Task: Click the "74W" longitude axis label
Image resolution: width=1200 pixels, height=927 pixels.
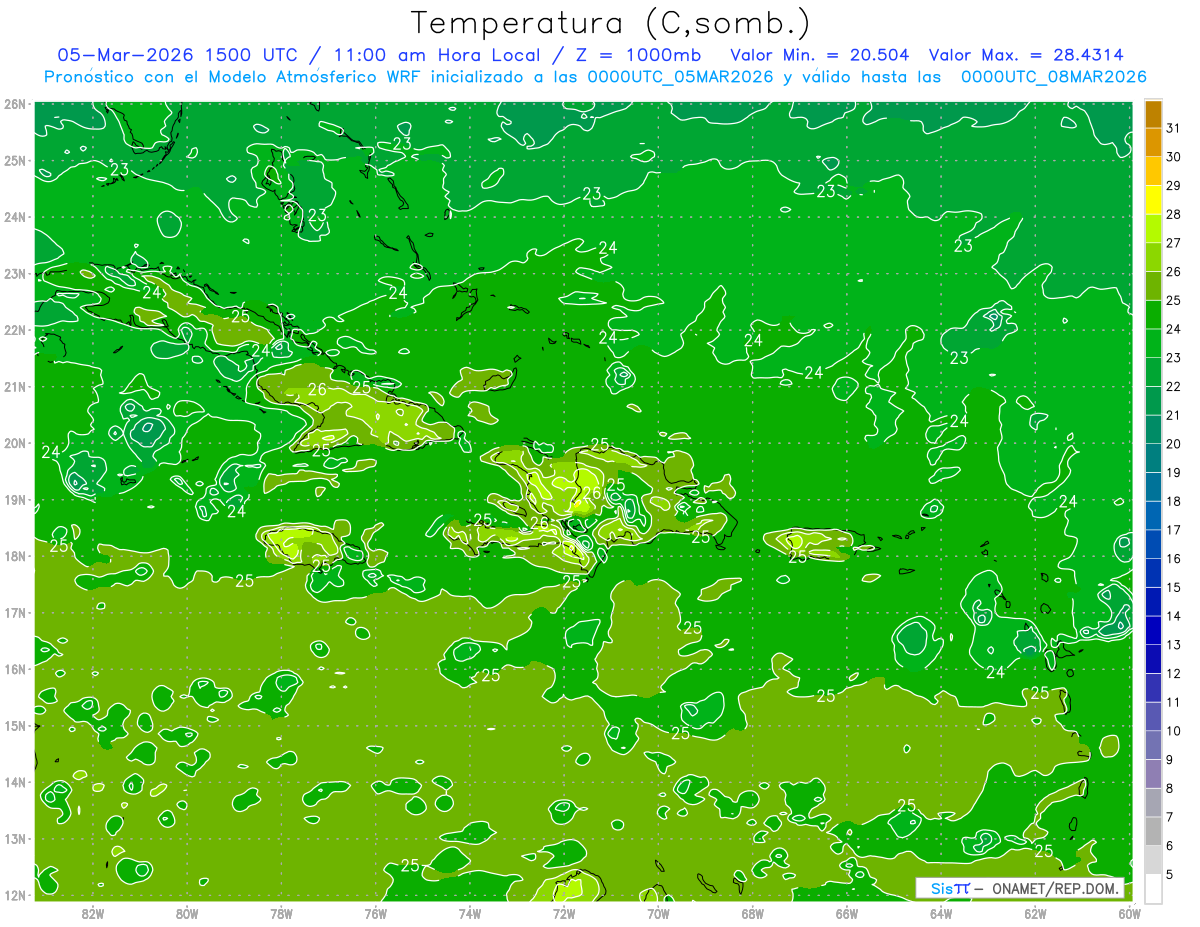Action: pos(470,913)
